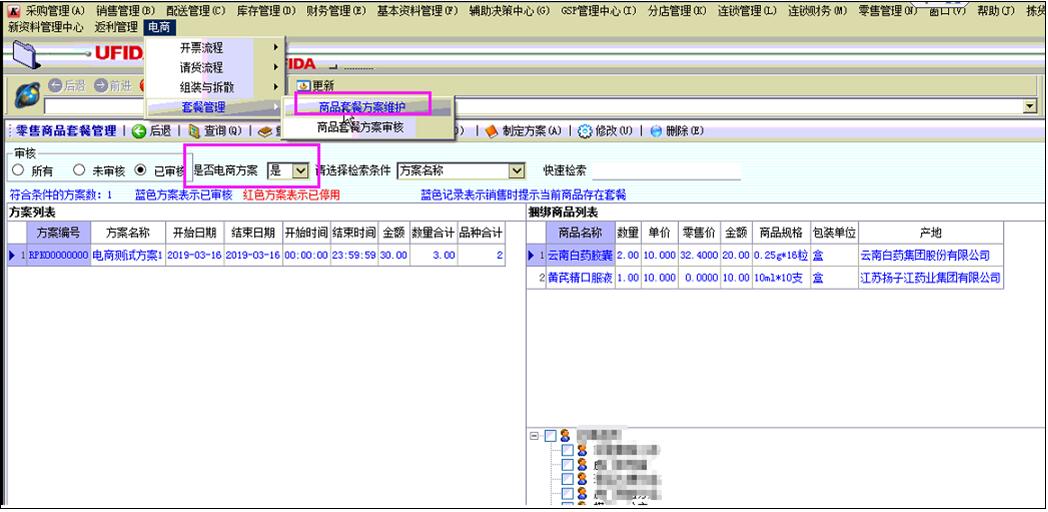The image size is (1048, 512).
Task: Collapse the top tree node
Action: point(534,436)
